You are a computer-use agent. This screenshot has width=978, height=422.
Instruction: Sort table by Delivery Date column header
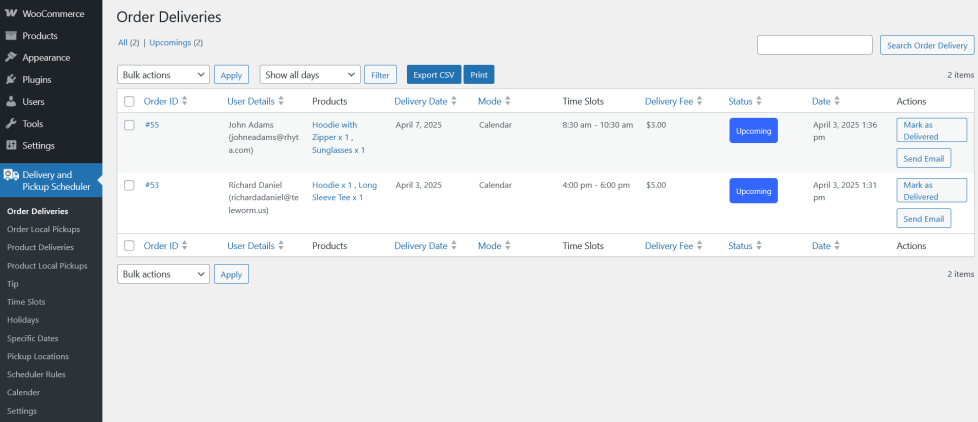point(420,101)
